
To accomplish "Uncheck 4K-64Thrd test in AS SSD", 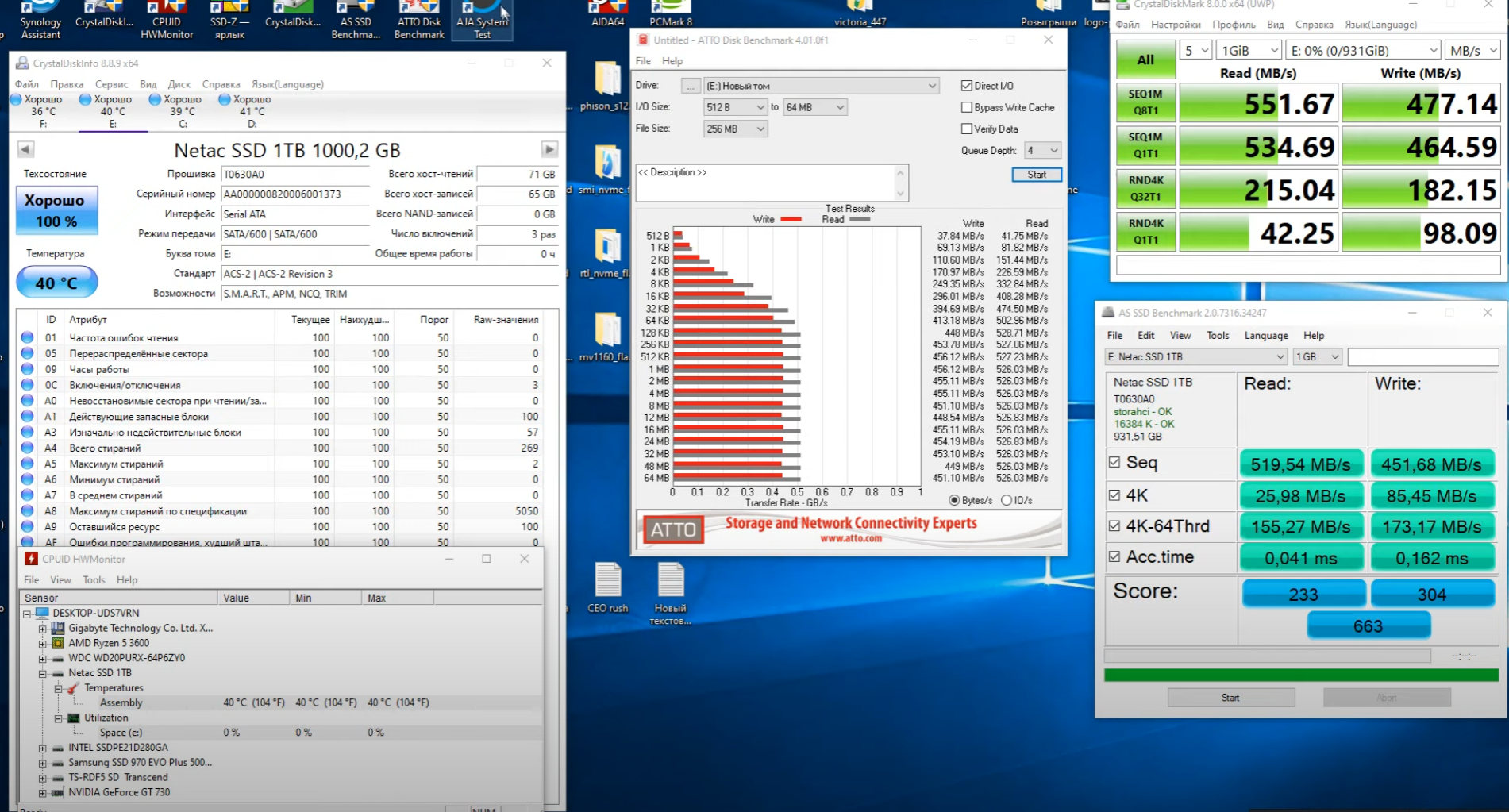I will 1114,525.
